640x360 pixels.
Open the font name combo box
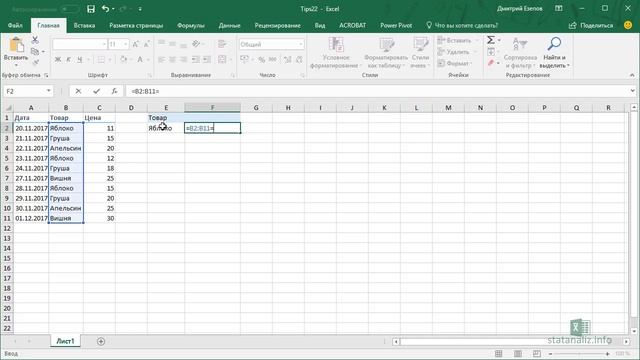click(x=79, y=44)
